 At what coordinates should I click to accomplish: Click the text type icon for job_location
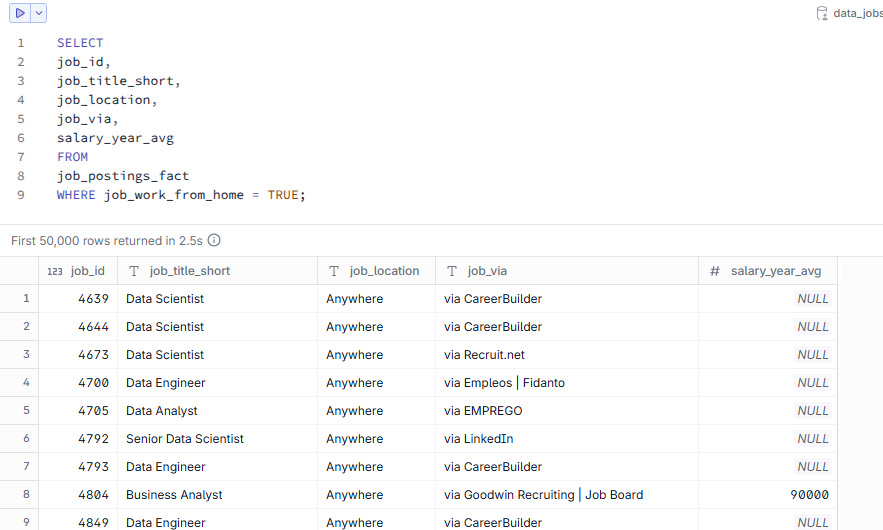pos(334,271)
